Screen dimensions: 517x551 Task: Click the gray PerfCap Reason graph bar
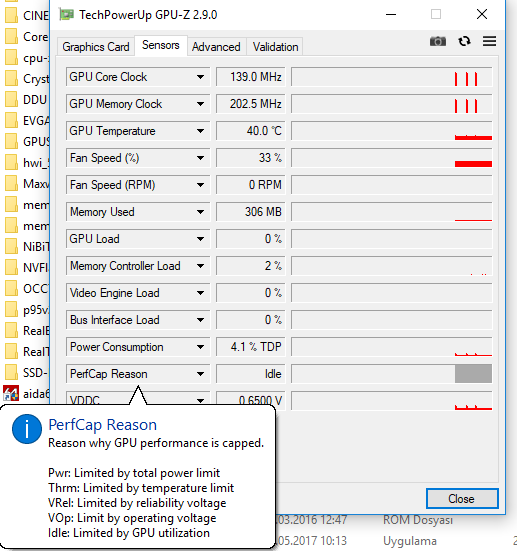click(473, 374)
